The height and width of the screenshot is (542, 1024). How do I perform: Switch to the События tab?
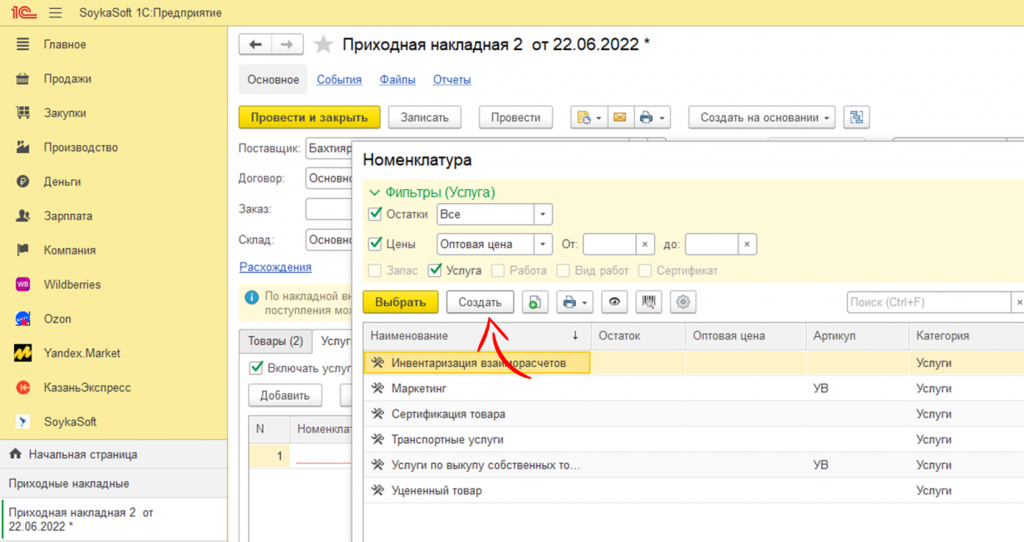click(339, 80)
